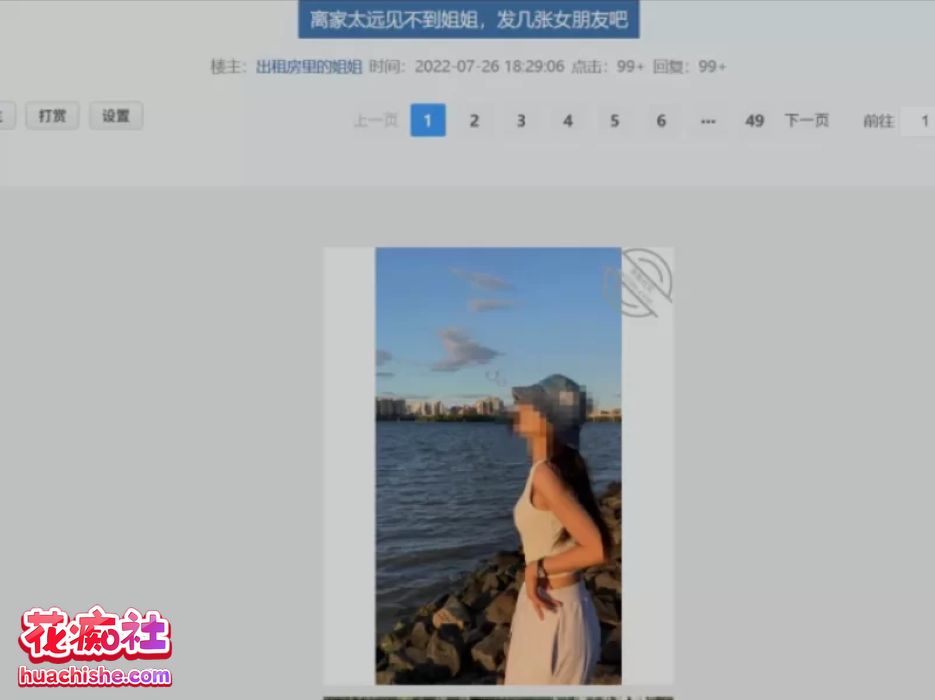
Task: Select page 1 in pagination
Action: [x=428, y=120]
